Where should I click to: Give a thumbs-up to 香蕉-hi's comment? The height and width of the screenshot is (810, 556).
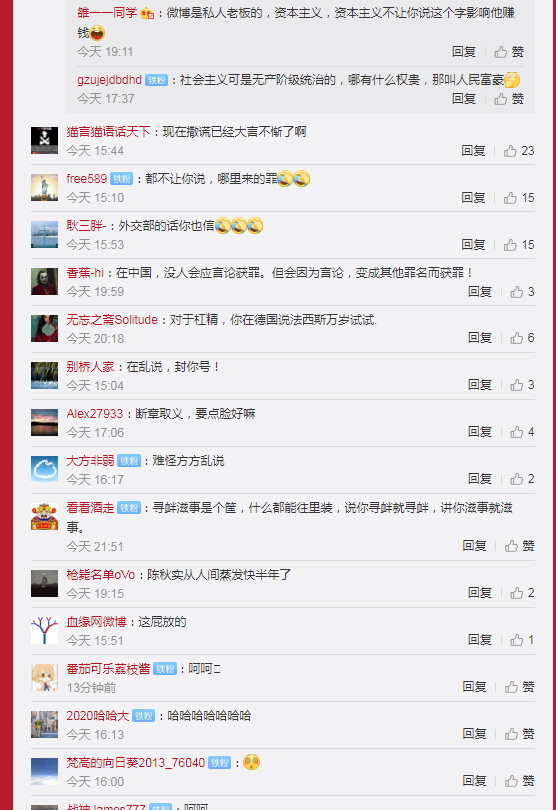pos(522,292)
